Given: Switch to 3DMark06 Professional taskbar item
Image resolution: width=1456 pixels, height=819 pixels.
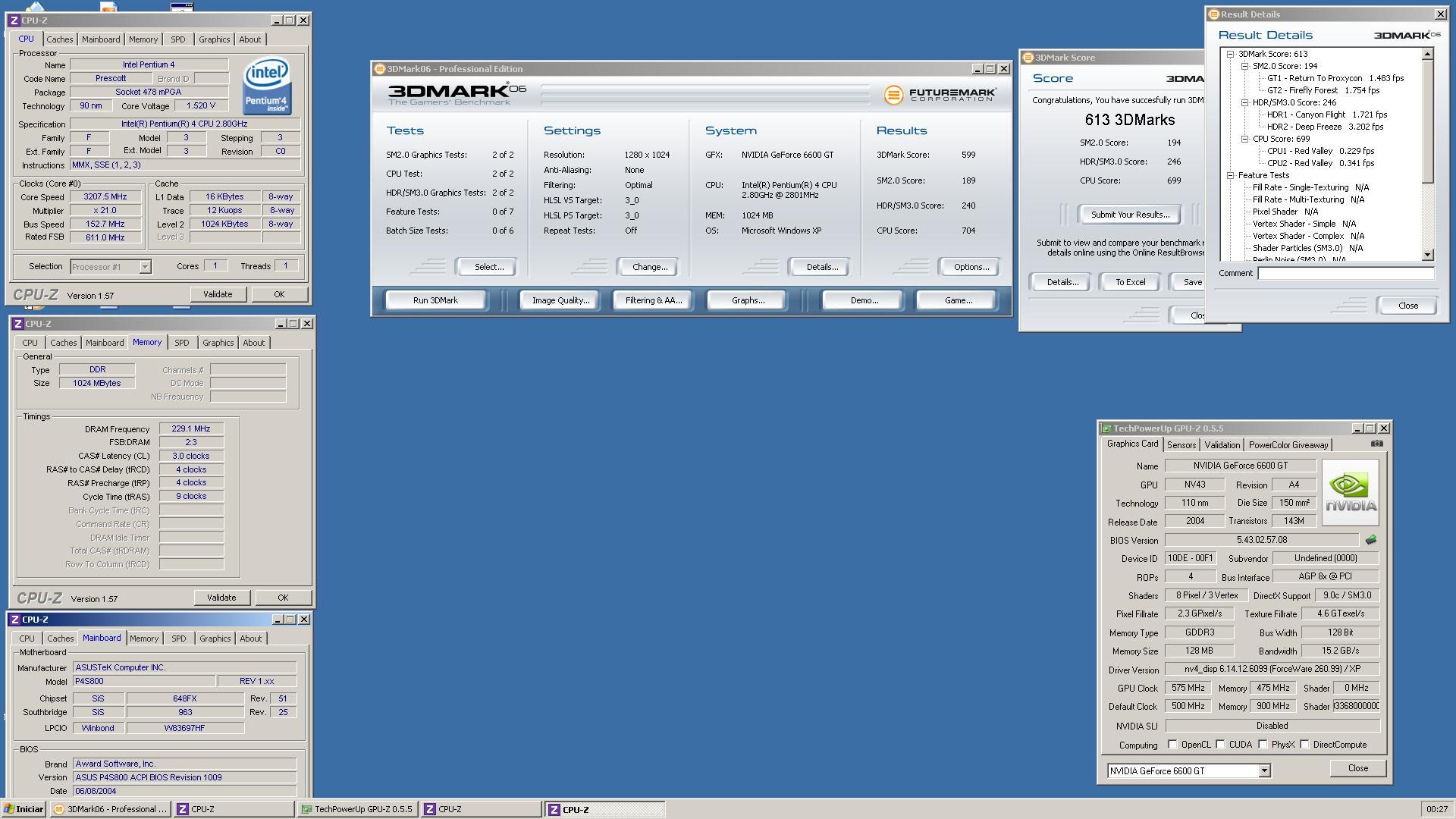Looking at the screenshot, I should coord(111,809).
